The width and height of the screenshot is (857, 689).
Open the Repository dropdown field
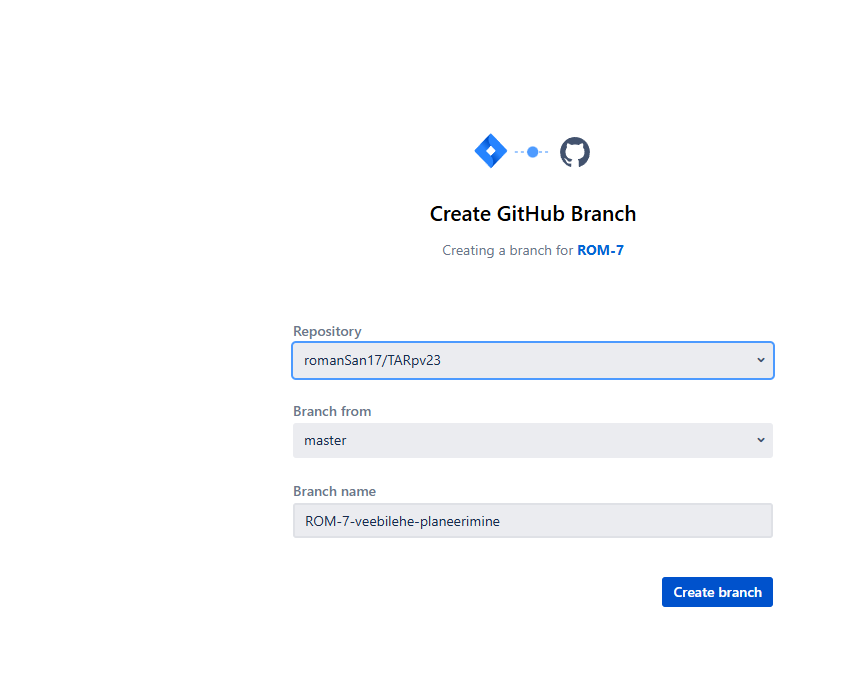(533, 360)
